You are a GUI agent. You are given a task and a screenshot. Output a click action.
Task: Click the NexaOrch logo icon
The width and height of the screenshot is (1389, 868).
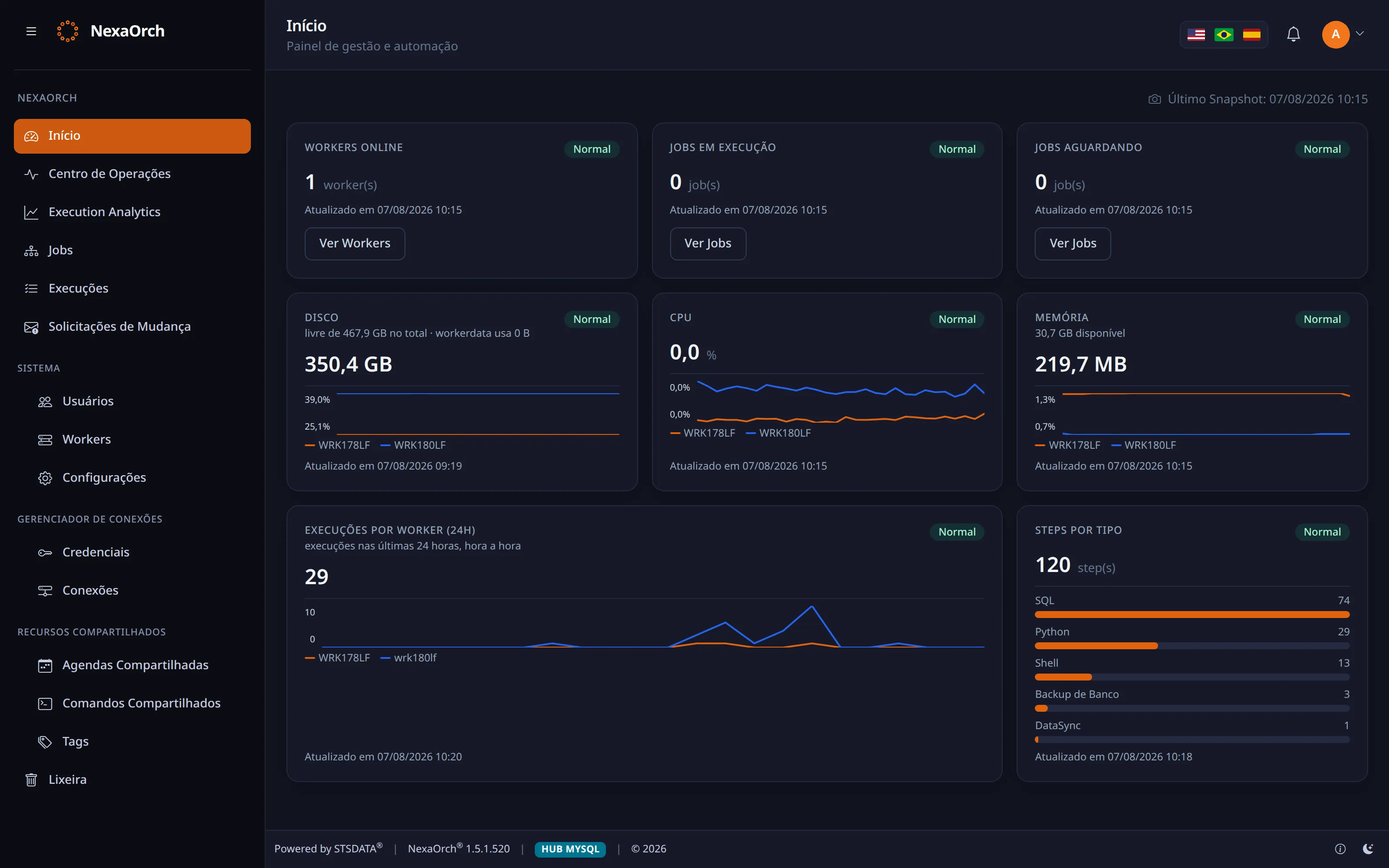coord(68,31)
